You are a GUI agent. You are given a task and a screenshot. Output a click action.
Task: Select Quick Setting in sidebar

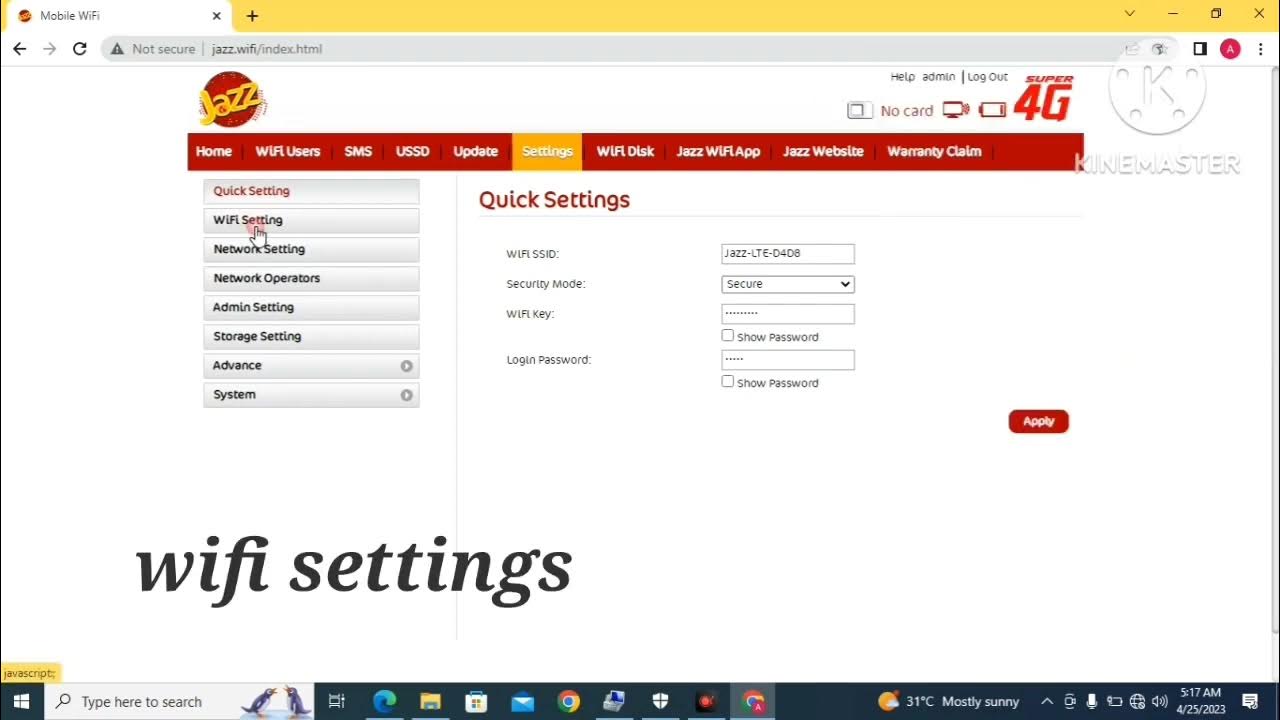311,191
